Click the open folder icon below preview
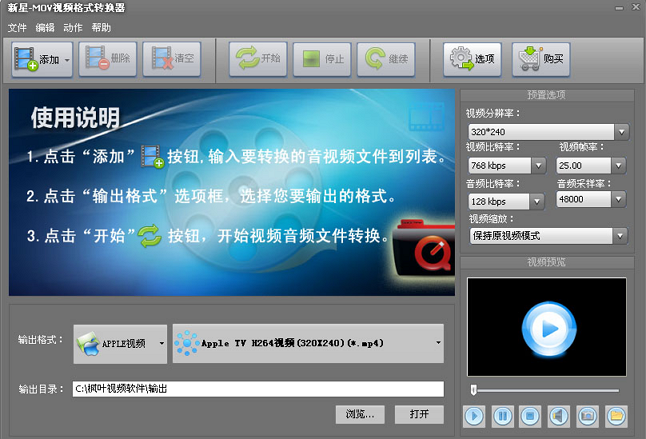Screen dimensions: 646x439 click(616, 416)
